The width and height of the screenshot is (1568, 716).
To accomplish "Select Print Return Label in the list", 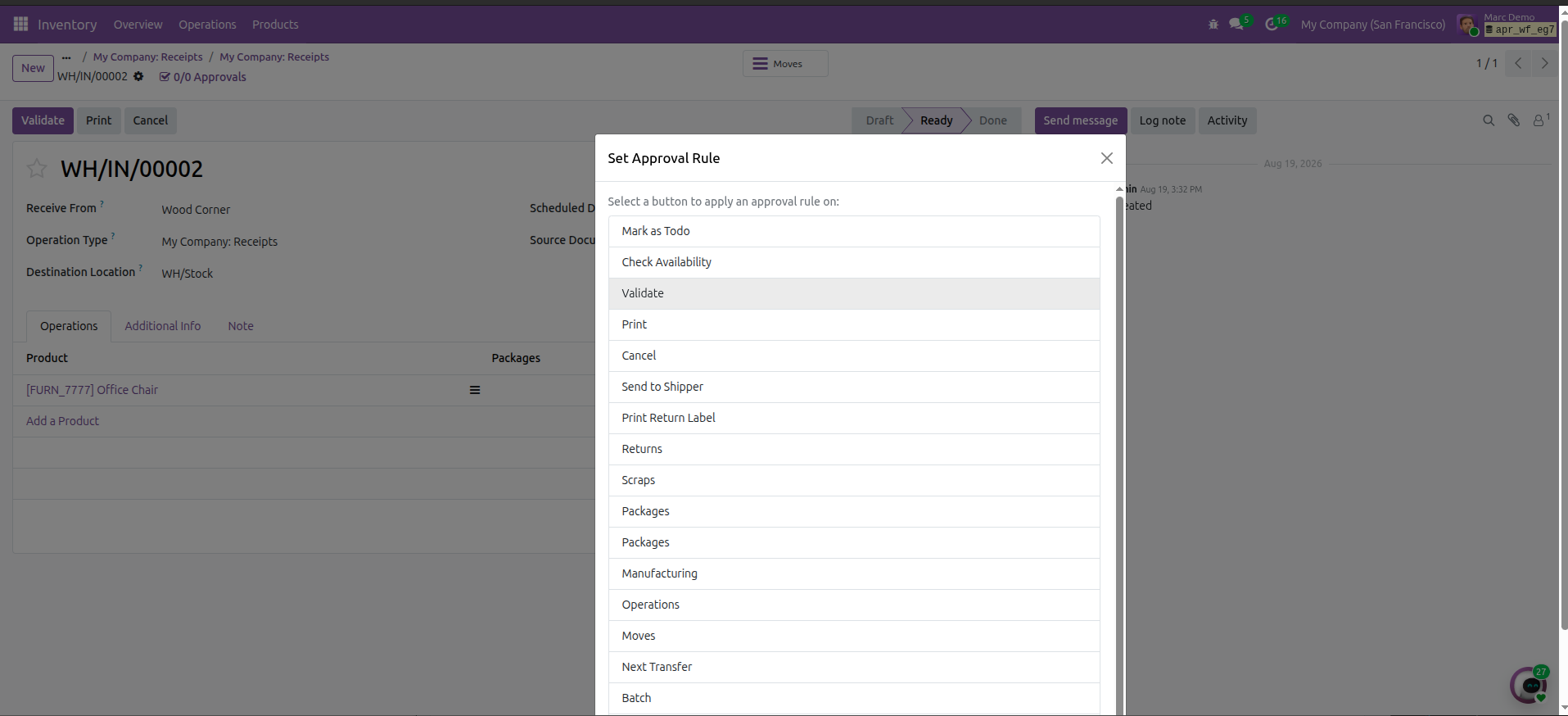I will tap(854, 418).
